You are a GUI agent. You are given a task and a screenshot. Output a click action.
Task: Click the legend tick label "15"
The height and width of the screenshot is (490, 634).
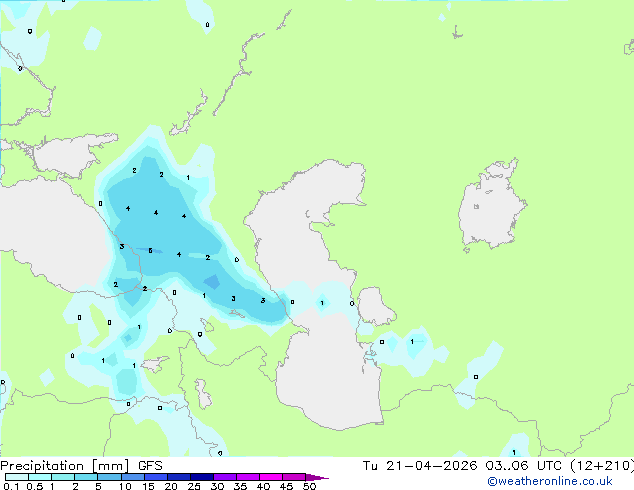tap(148, 486)
